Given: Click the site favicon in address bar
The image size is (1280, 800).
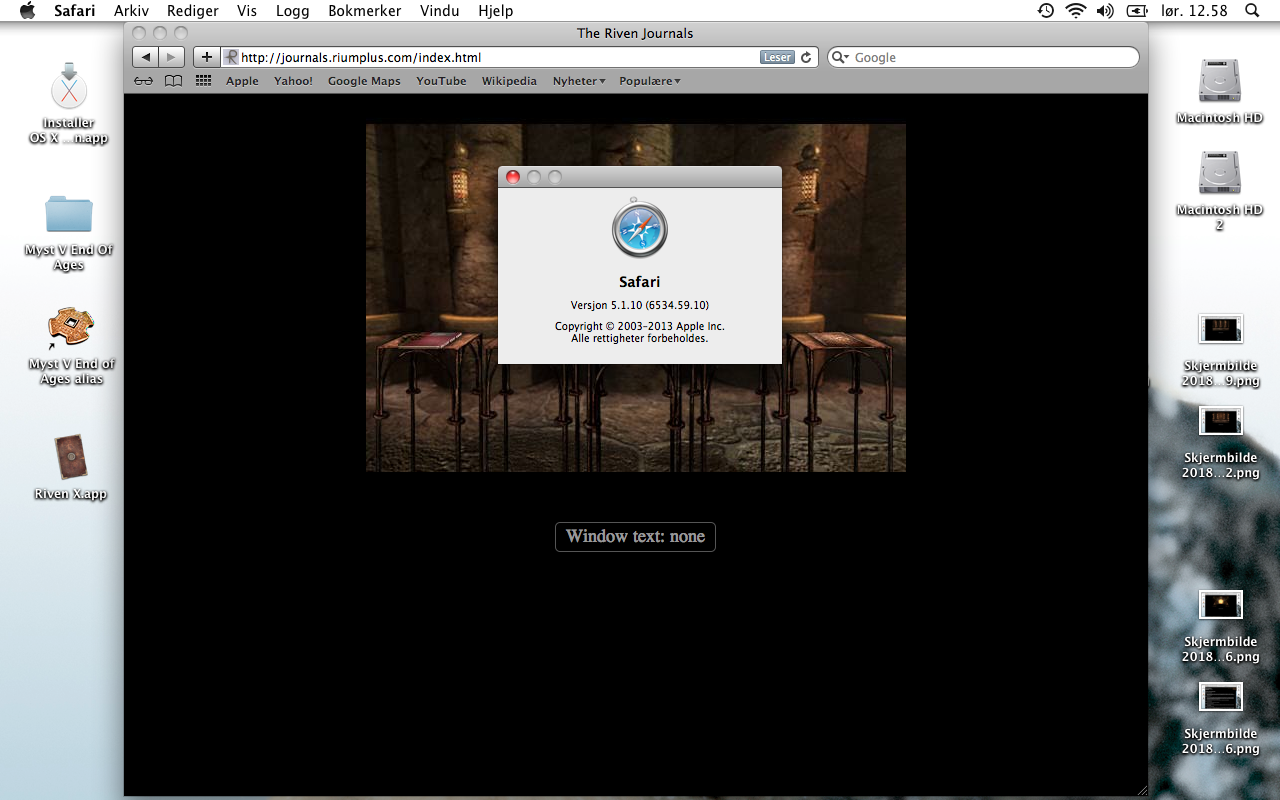Looking at the screenshot, I should click(231, 57).
